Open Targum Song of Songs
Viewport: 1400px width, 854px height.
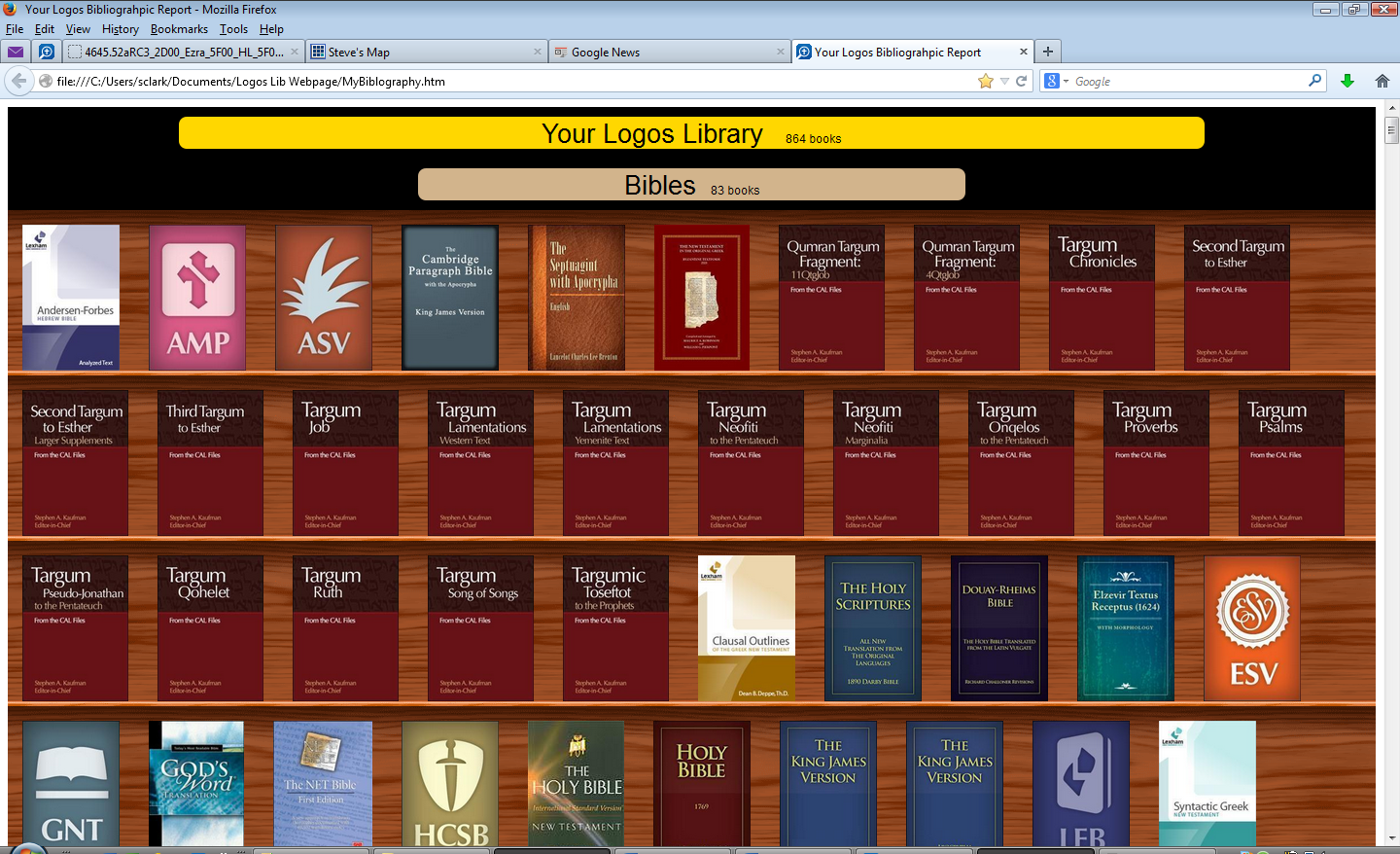(x=480, y=628)
